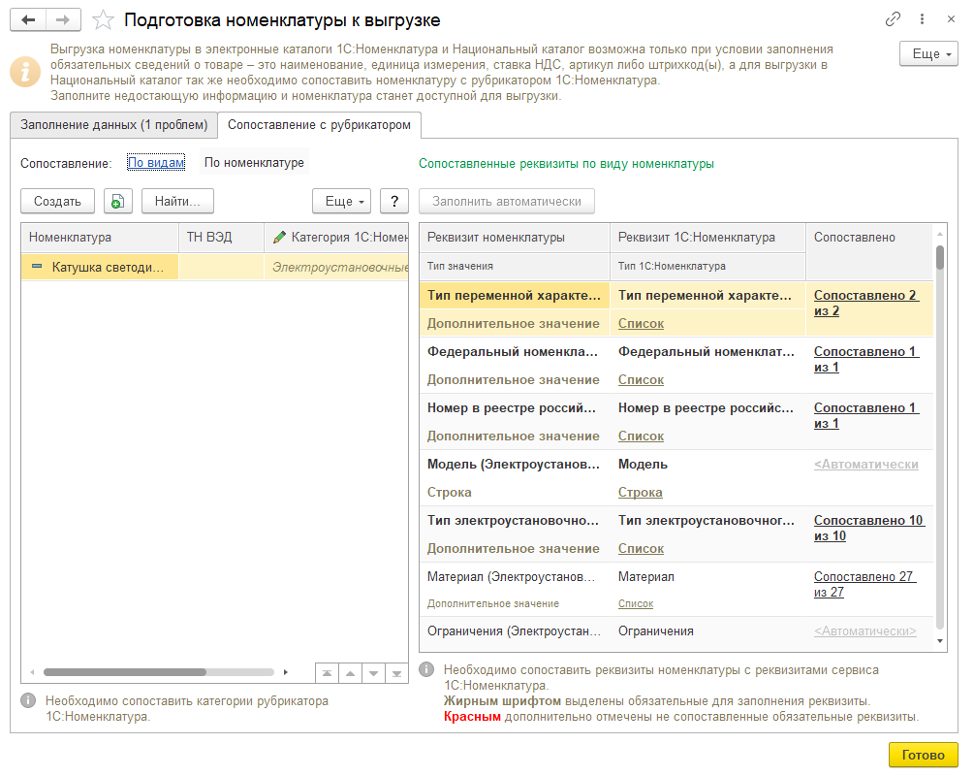This screenshot has width=974, height=777.
Task: Click Список link under Материал
Action: point(635,604)
